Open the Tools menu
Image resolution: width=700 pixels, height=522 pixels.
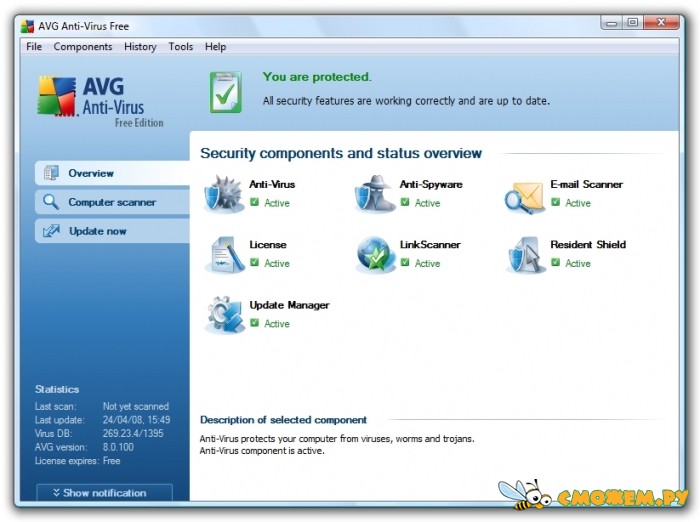point(181,46)
